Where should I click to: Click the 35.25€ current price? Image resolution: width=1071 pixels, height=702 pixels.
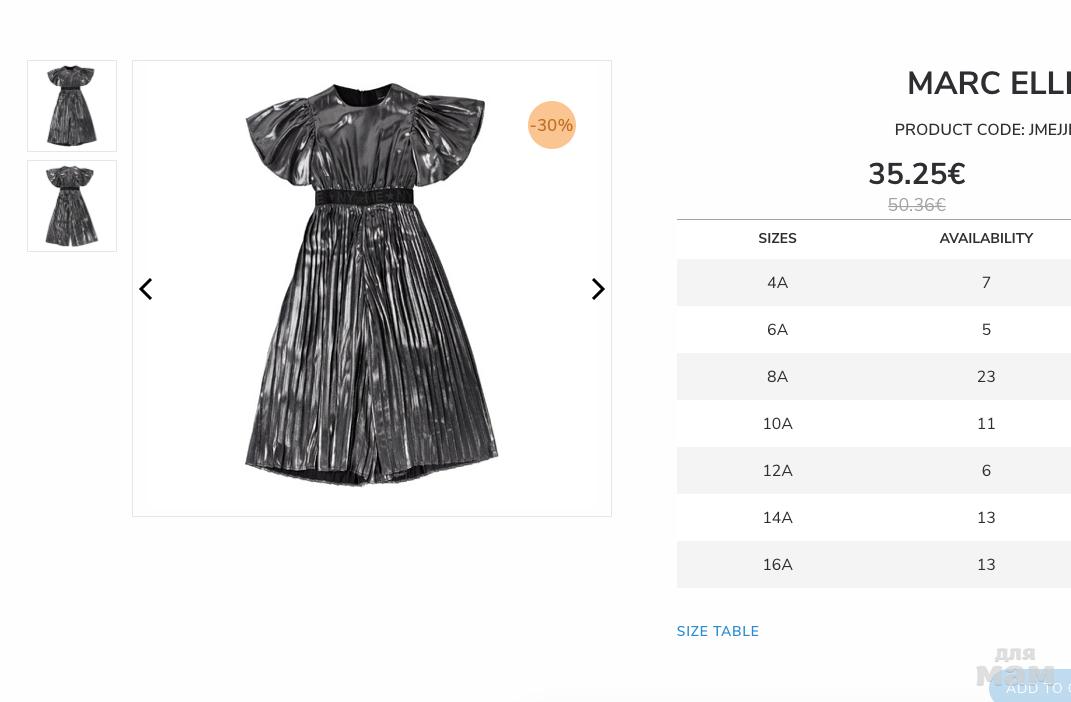coord(916,175)
